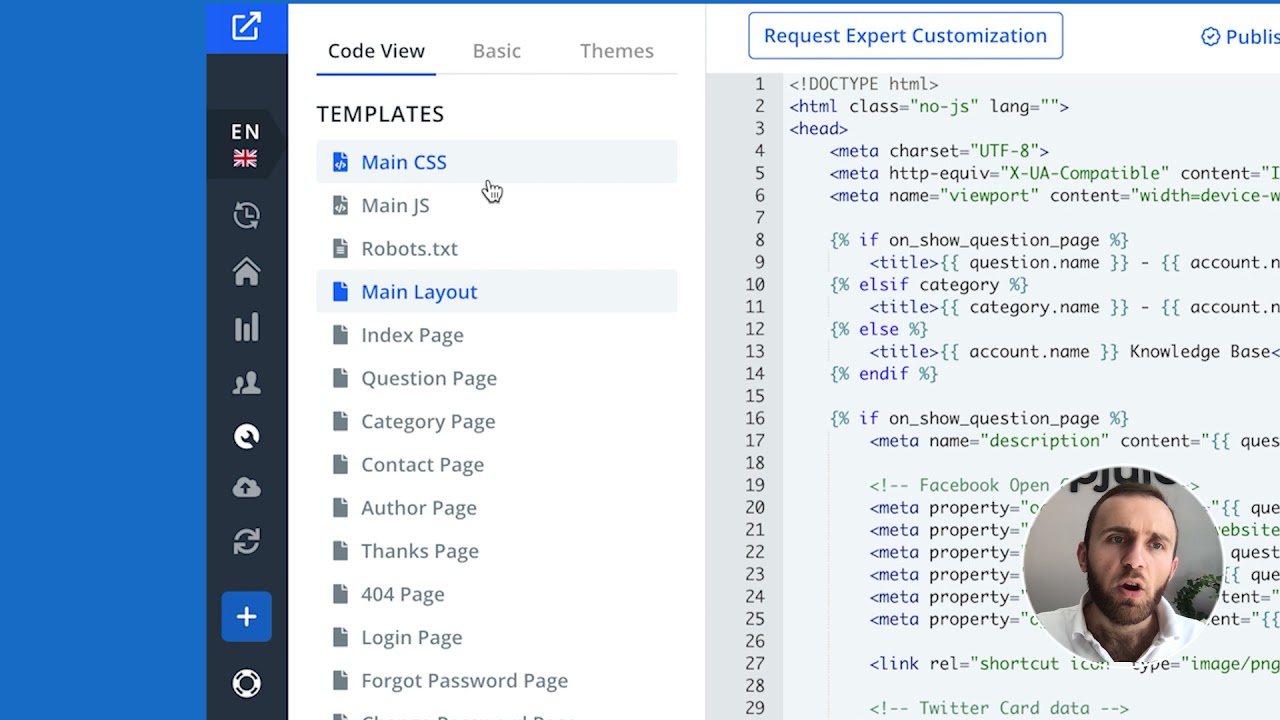Screen dimensions: 1280x720
Task: Click the Author Page file icon
Action: (x=340, y=508)
